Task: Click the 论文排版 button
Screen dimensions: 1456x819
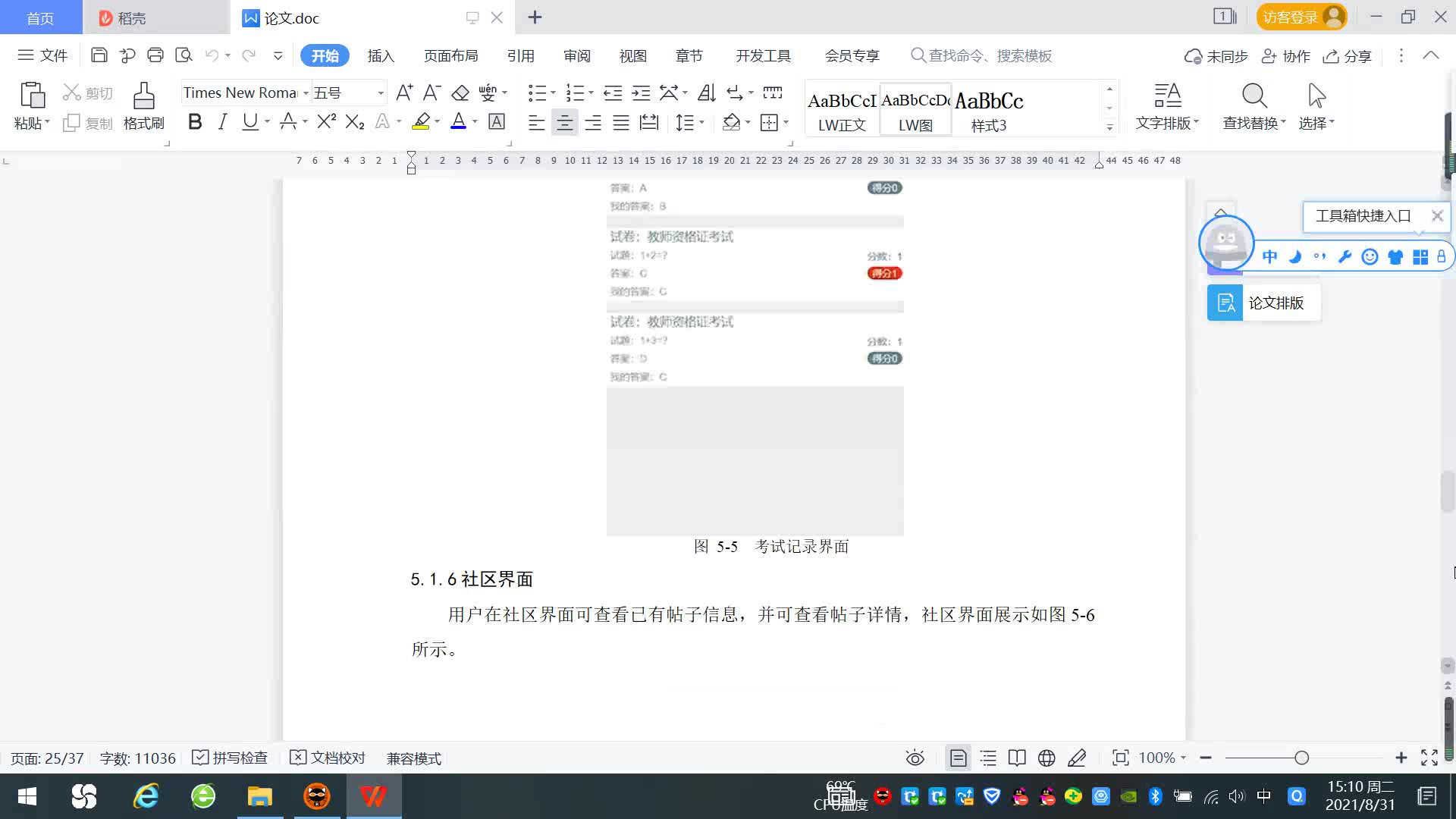Action: click(1263, 303)
